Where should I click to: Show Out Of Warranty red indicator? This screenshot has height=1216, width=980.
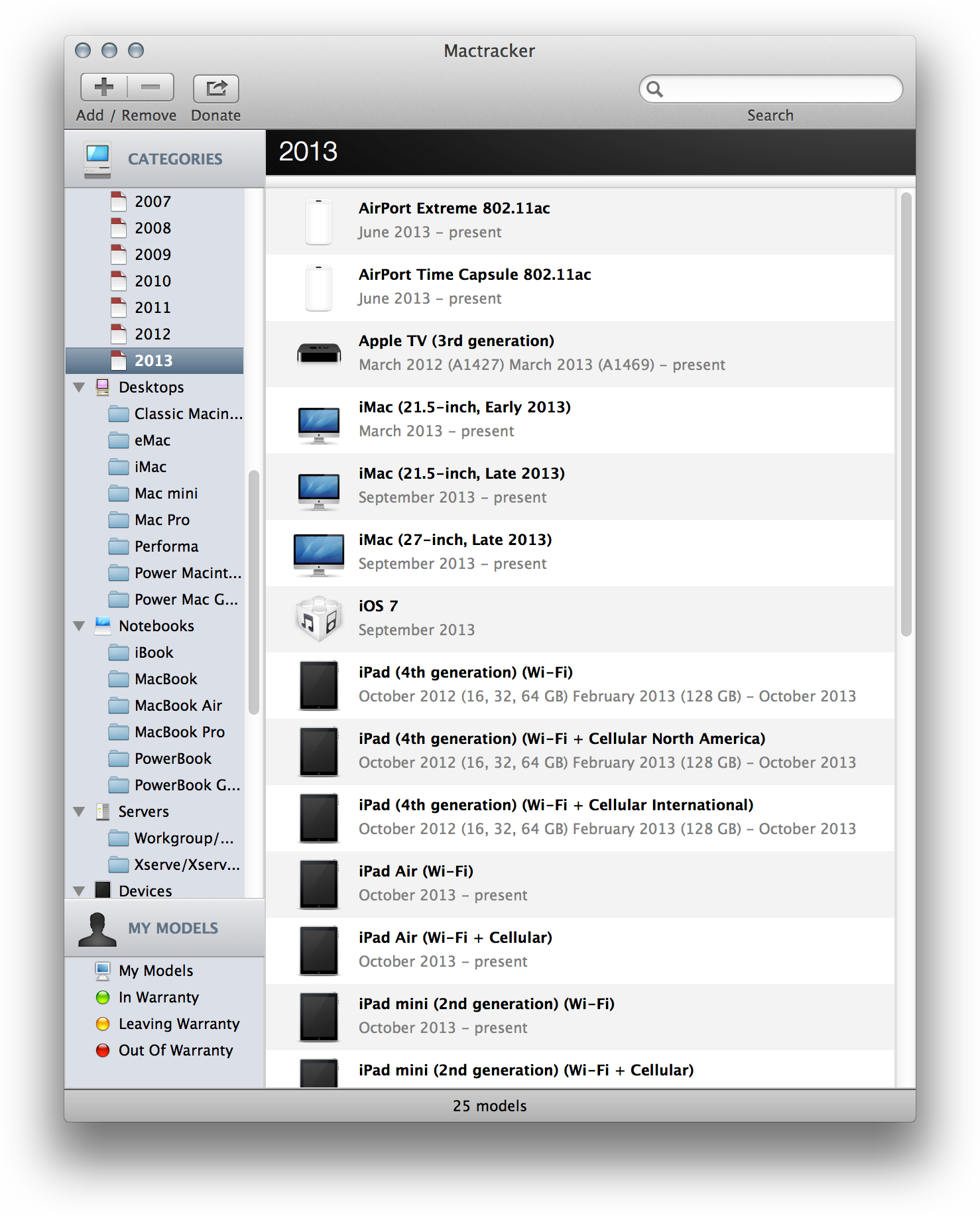click(103, 1050)
